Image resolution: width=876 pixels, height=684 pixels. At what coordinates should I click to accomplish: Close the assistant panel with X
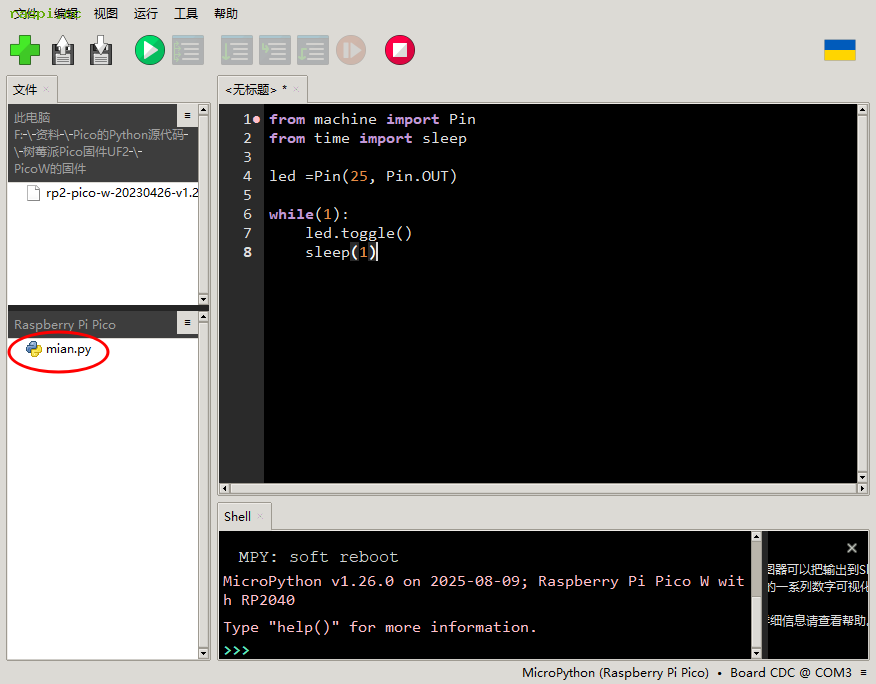(x=852, y=548)
